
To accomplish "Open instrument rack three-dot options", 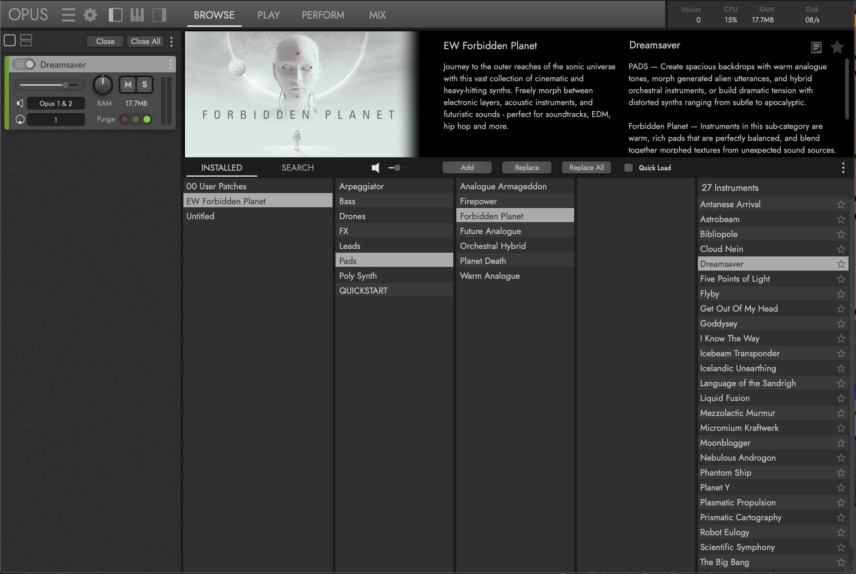I will click(x=171, y=42).
